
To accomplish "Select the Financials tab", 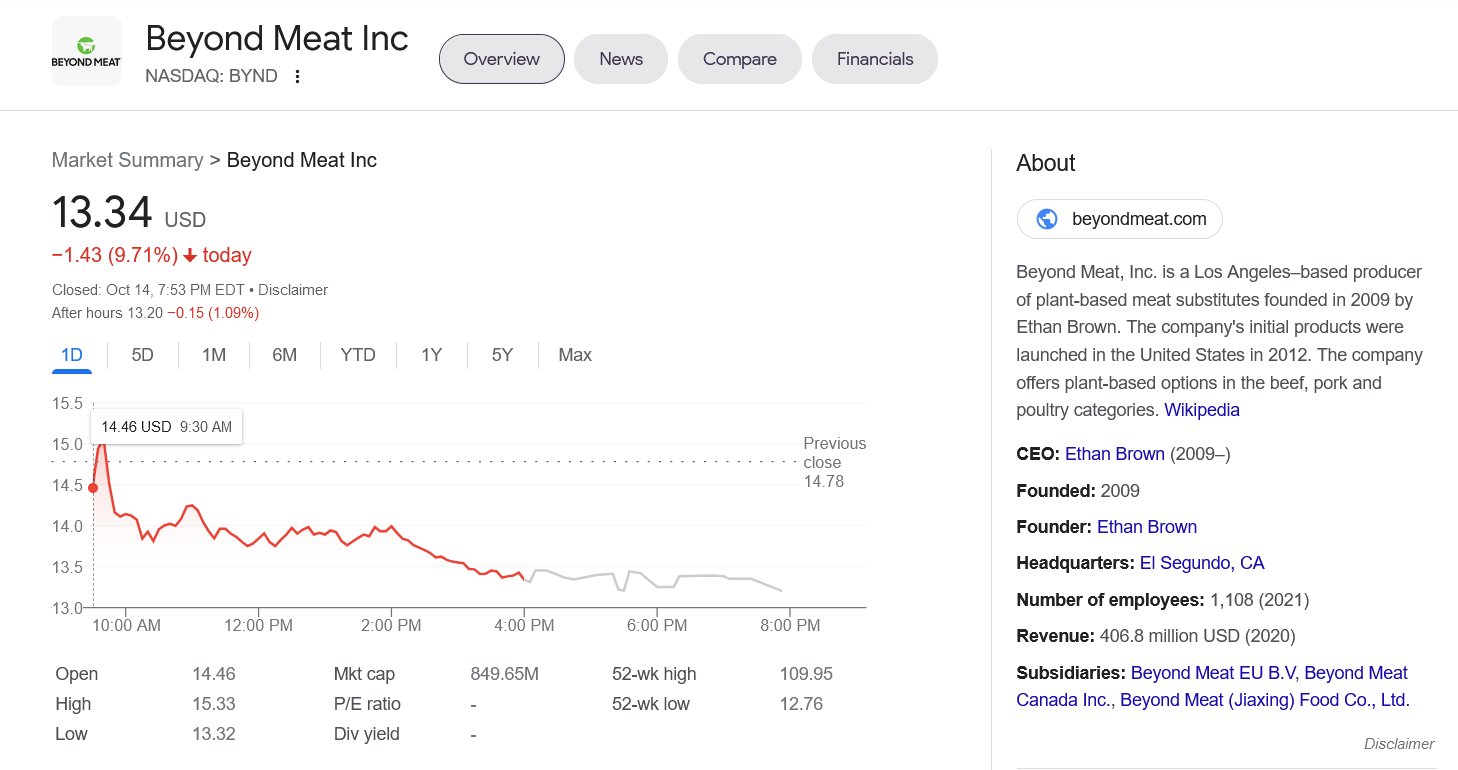I will coord(875,59).
